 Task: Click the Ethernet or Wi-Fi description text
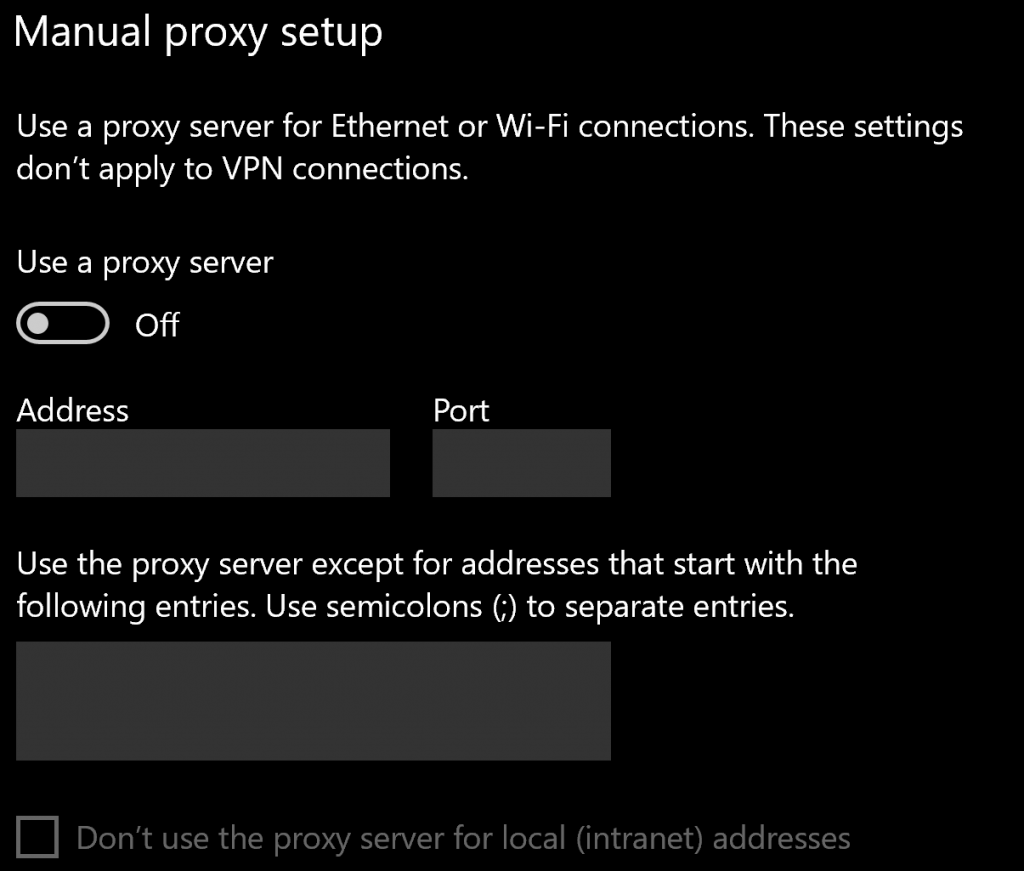pyautogui.click(x=488, y=147)
